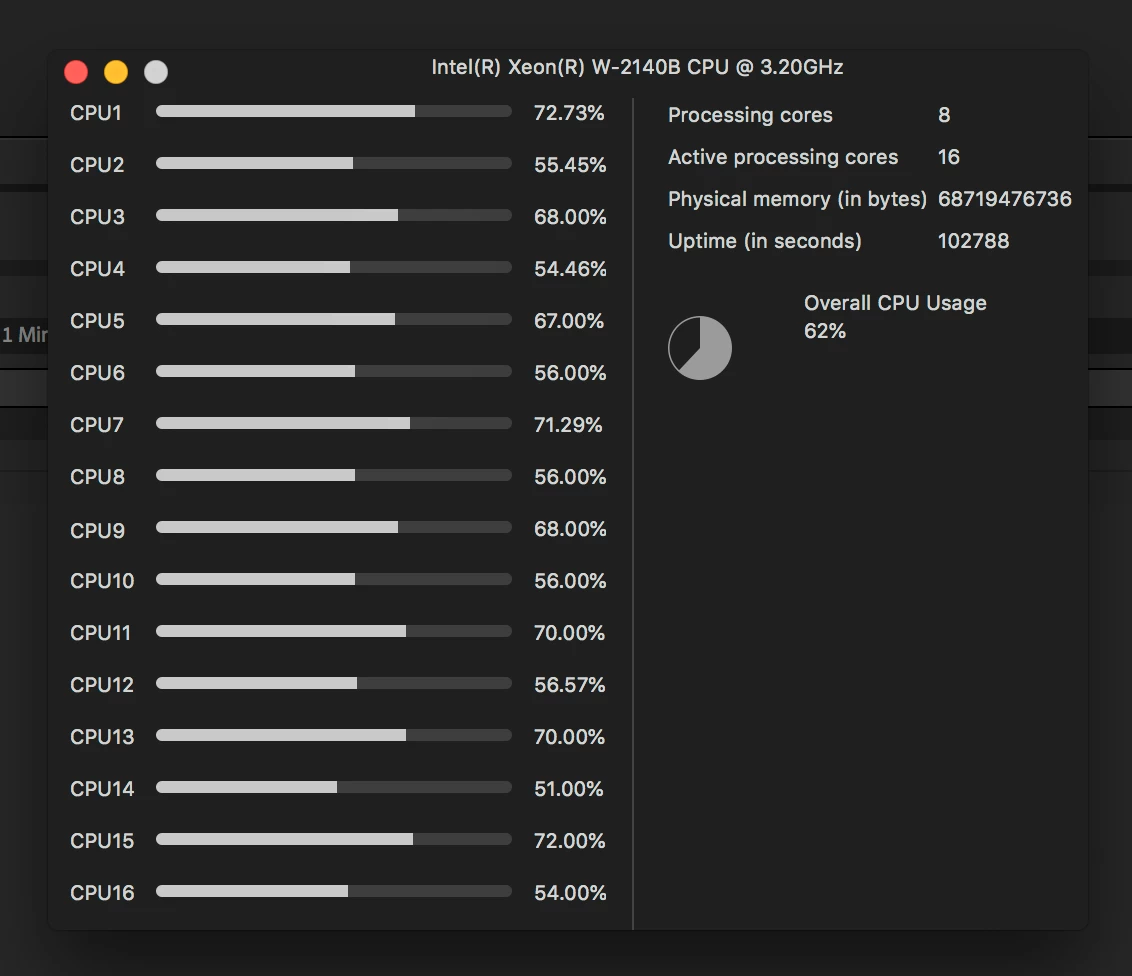The width and height of the screenshot is (1132, 976).
Task: Click the CPU13 usage bar
Action: (334, 735)
